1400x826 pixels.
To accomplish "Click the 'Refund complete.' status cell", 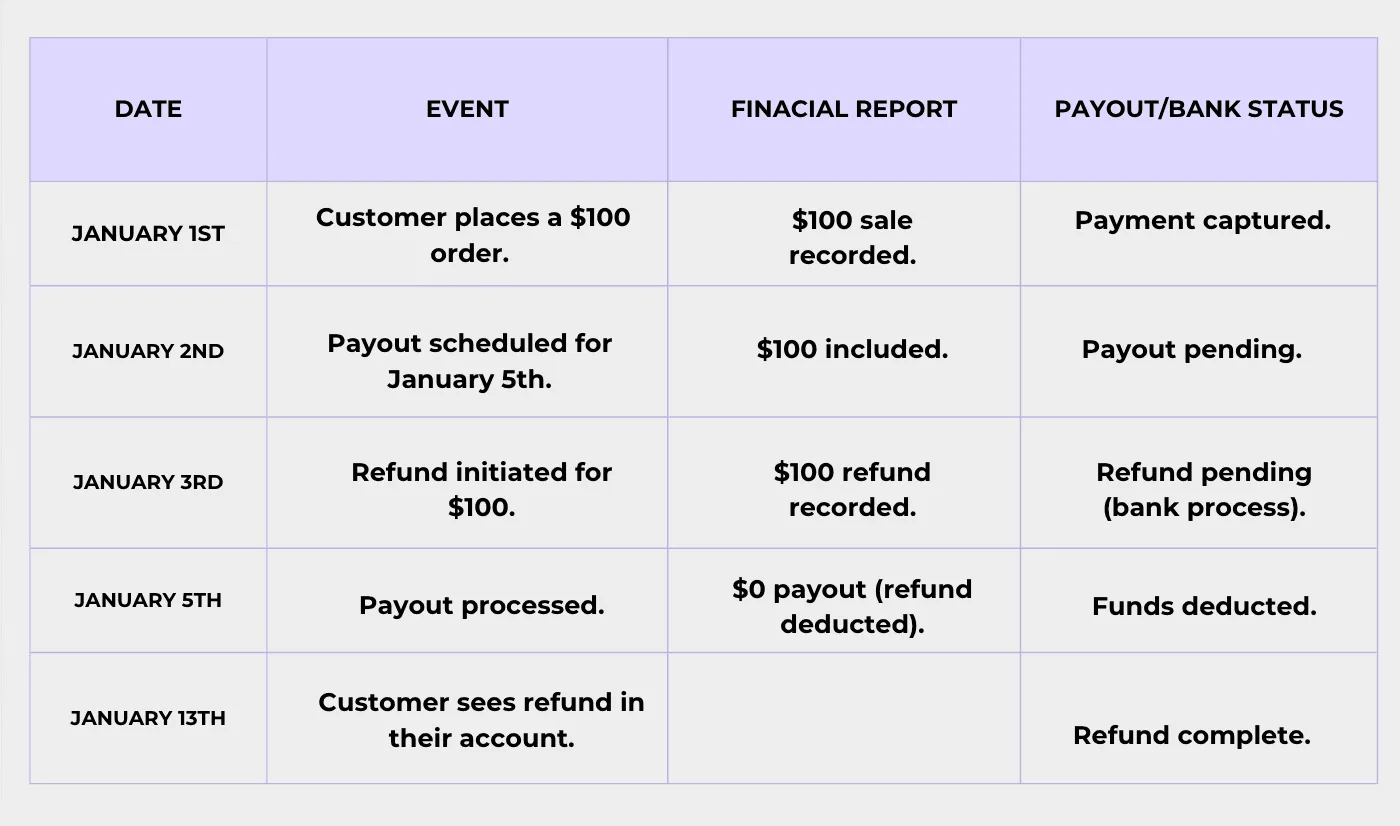I will click(1199, 718).
